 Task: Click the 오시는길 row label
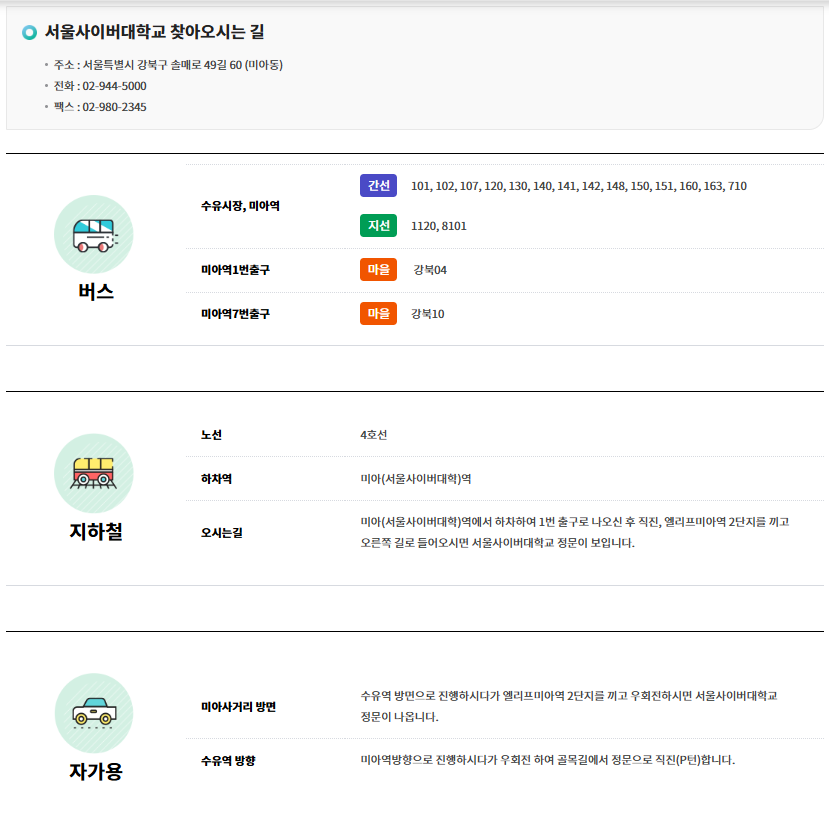click(x=222, y=533)
